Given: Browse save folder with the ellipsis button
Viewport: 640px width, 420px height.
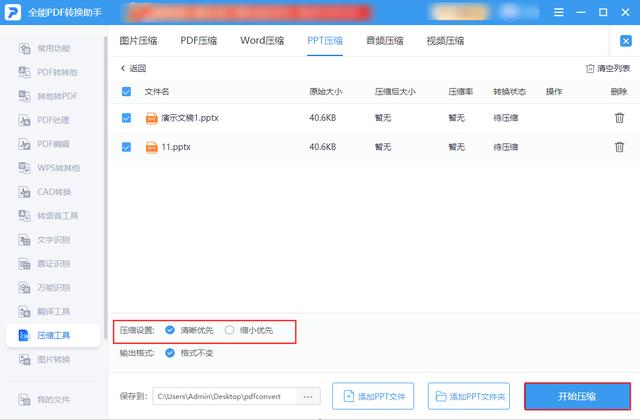Looking at the screenshot, I should [308, 396].
